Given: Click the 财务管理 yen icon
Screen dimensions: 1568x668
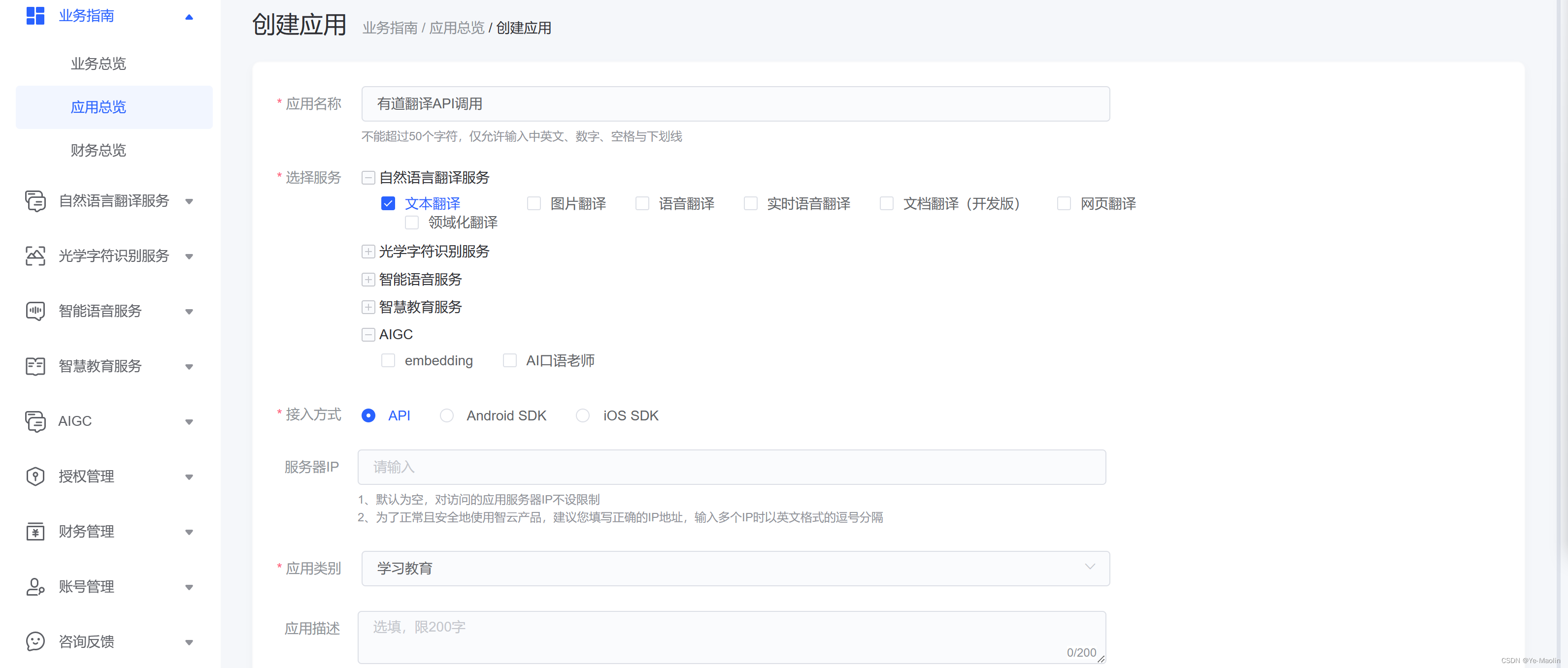Looking at the screenshot, I should click(35, 532).
